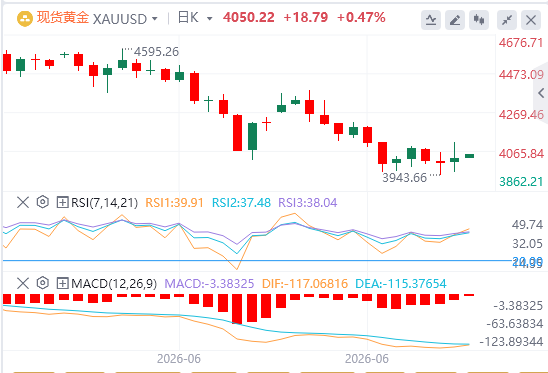This screenshot has width=548, height=373.
Task: Select the 现货黄金 instrument name
Action: [63, 17]
